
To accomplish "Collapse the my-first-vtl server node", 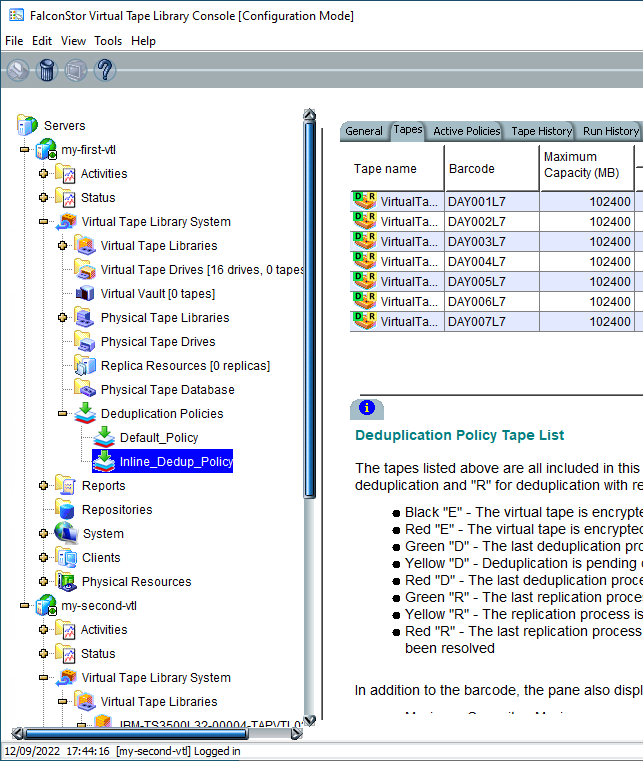I will click(24, 149).
